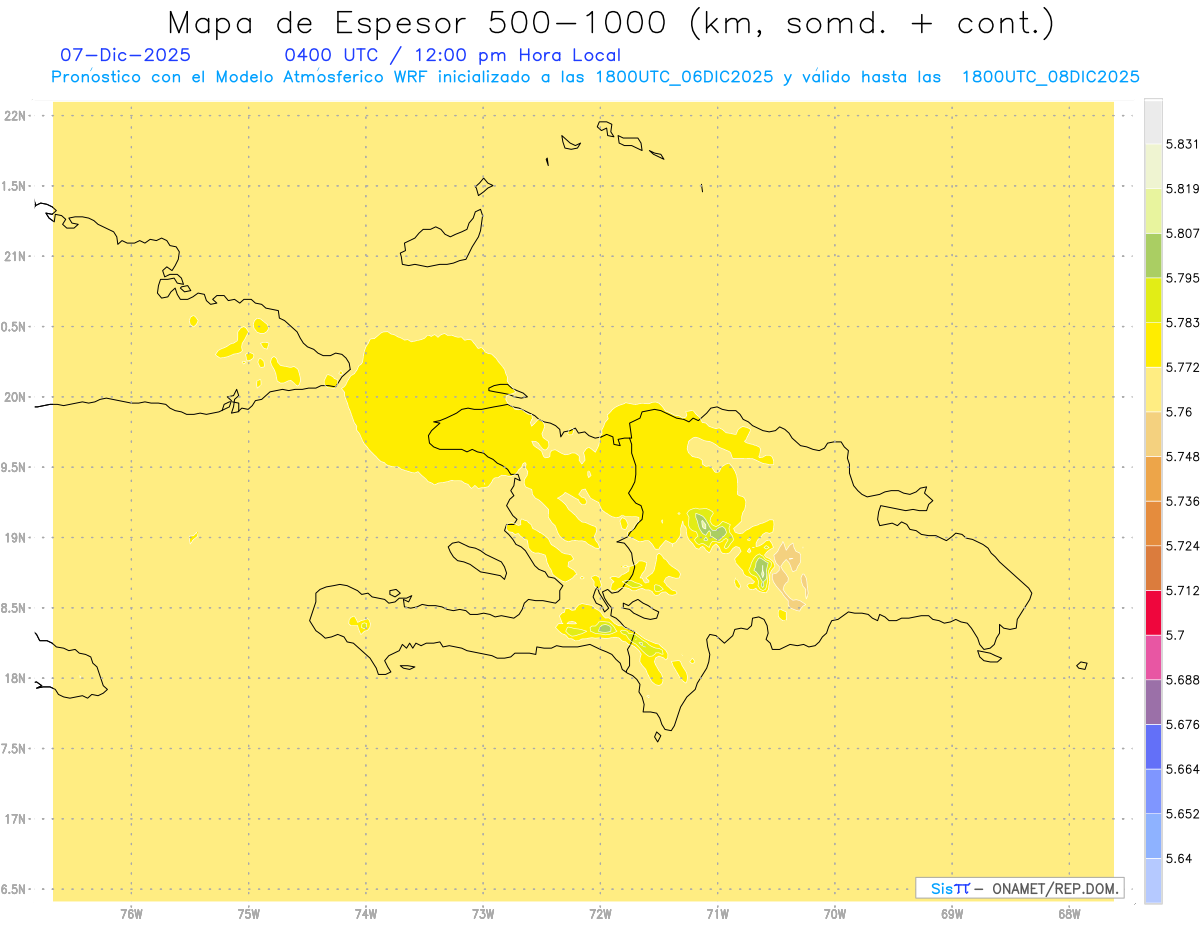Click the tan legend swatch between 5.748 and 5.76
Screen dimensions: 1200x927
pos(1153,434)
